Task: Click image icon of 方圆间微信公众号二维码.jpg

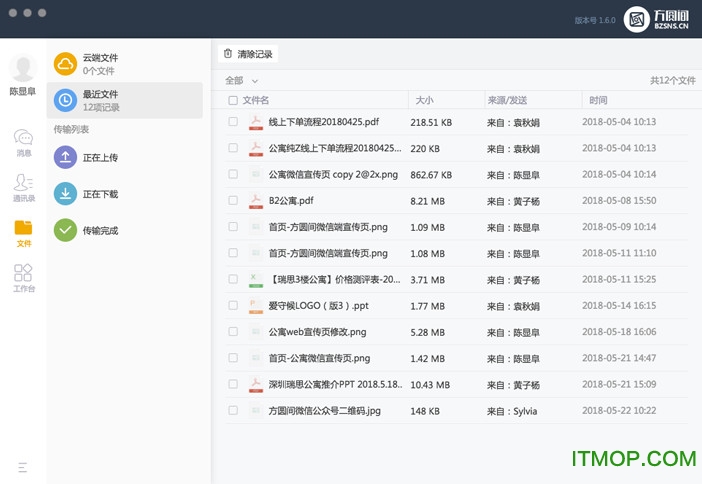Action: [x=256, y=411]
